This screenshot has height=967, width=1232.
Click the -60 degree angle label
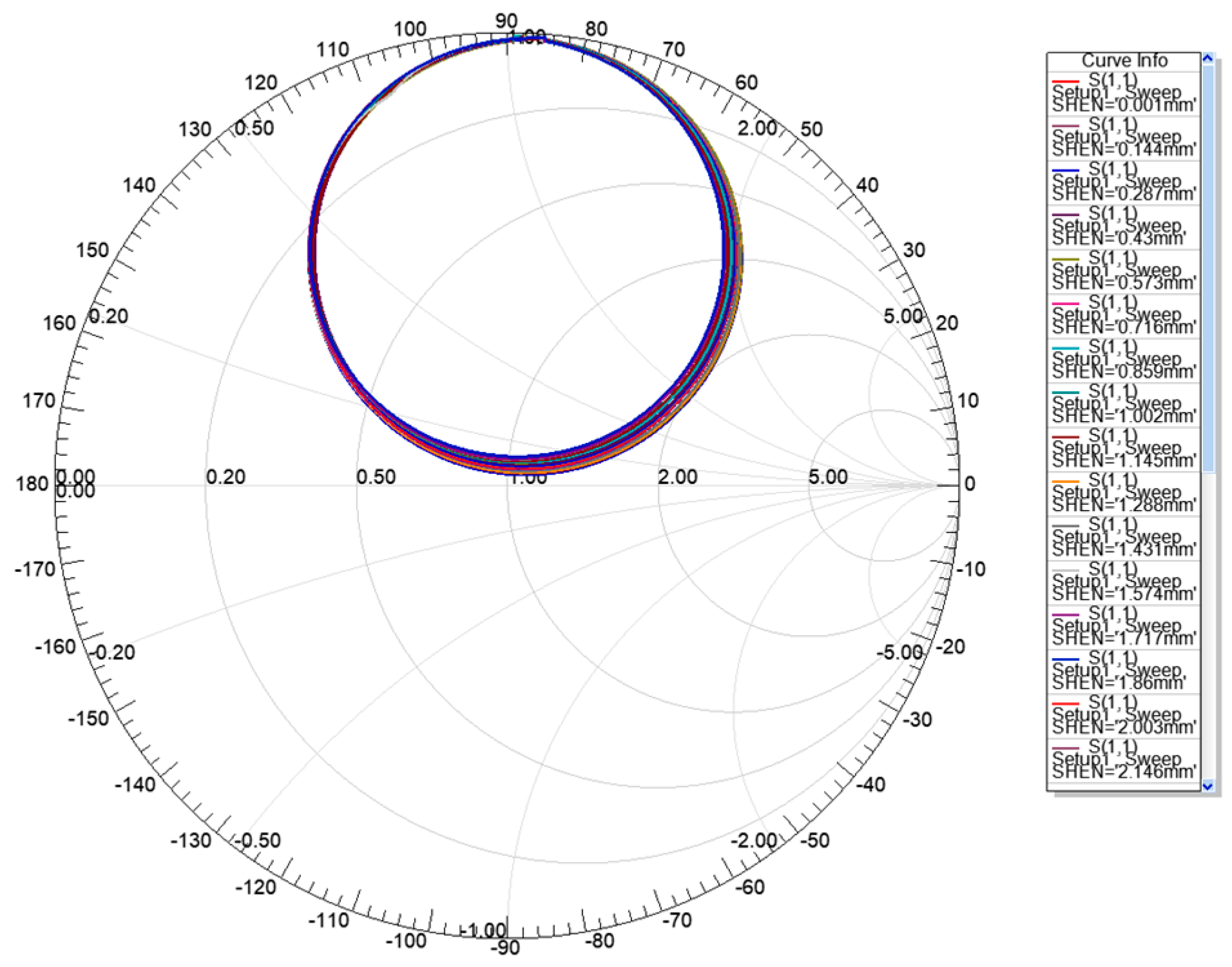pos(750,887)
